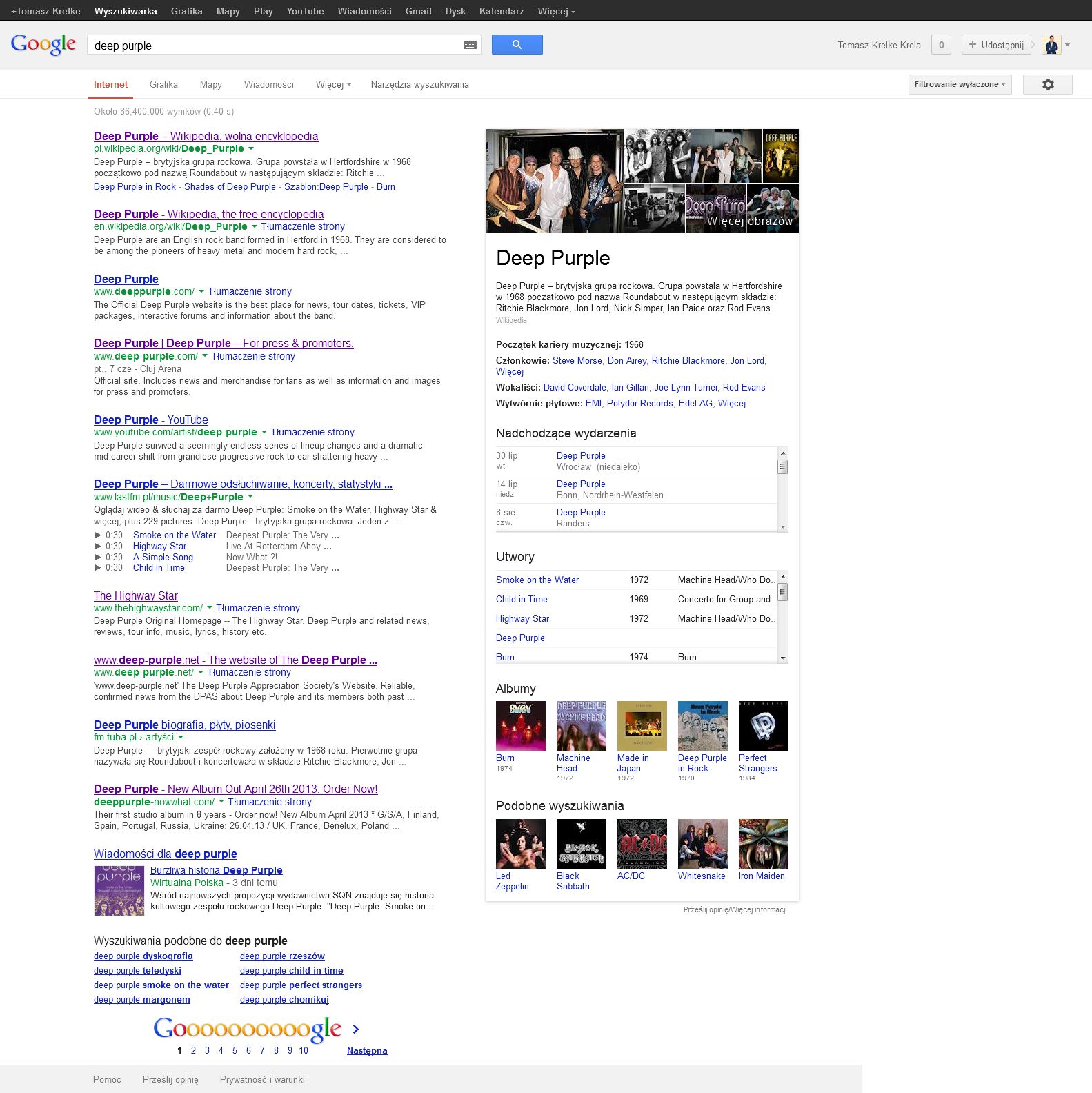Open Dysk in the top black bar

point(455,11)
